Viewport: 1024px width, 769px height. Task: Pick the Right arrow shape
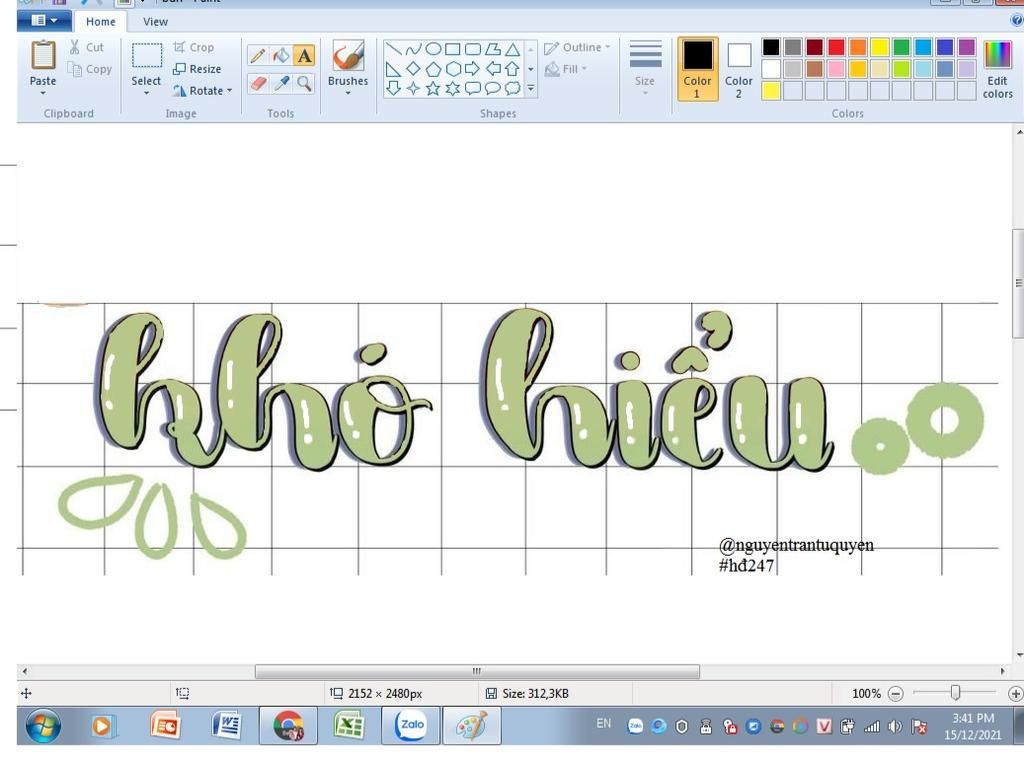tap(473, 69)
